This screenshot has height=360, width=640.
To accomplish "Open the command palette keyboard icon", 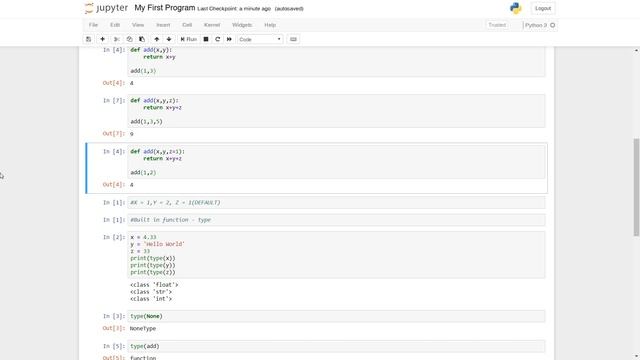I will tap(293, 39).
